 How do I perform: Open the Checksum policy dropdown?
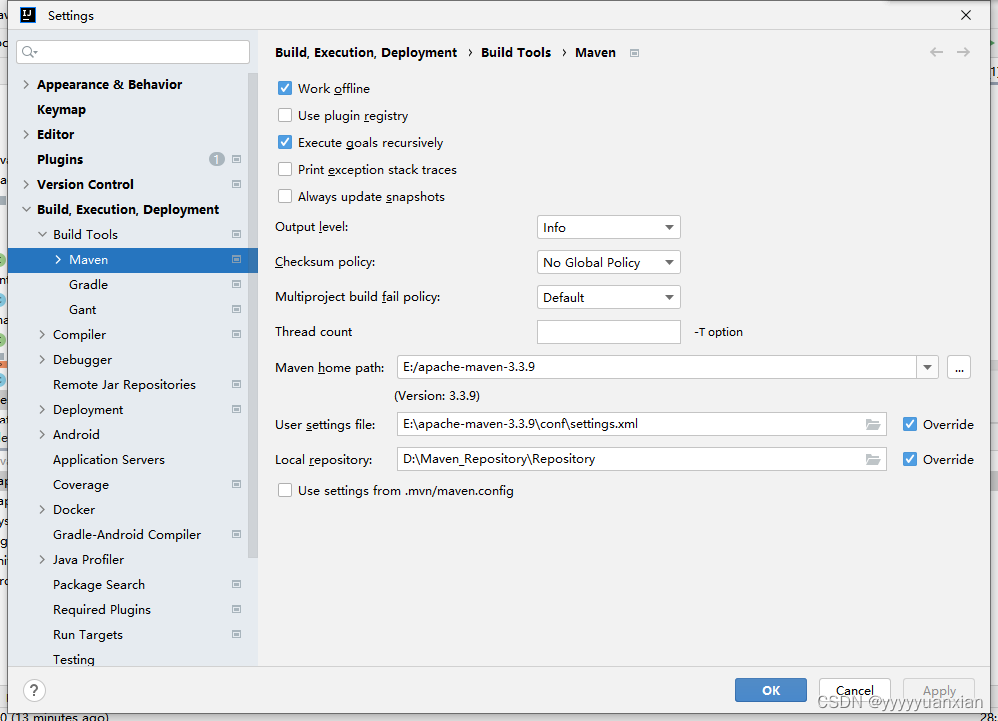608,262
